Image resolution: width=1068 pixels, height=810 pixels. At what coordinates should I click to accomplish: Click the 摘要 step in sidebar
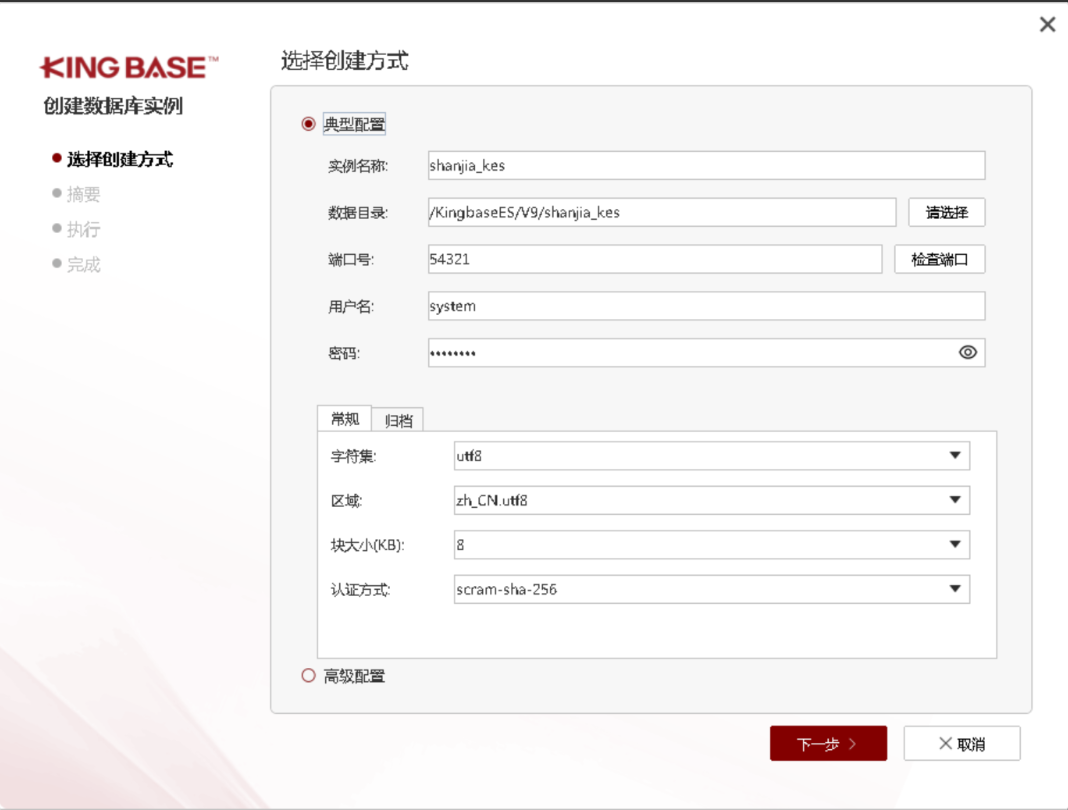[83, 195]
